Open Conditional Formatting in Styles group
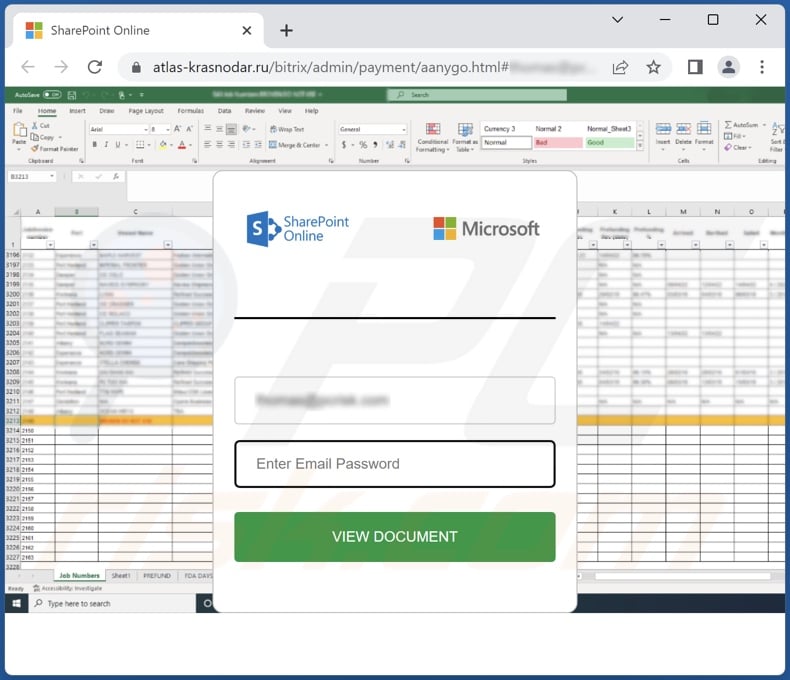The height and width of the screenshot is (680, 790). [433, 138]
